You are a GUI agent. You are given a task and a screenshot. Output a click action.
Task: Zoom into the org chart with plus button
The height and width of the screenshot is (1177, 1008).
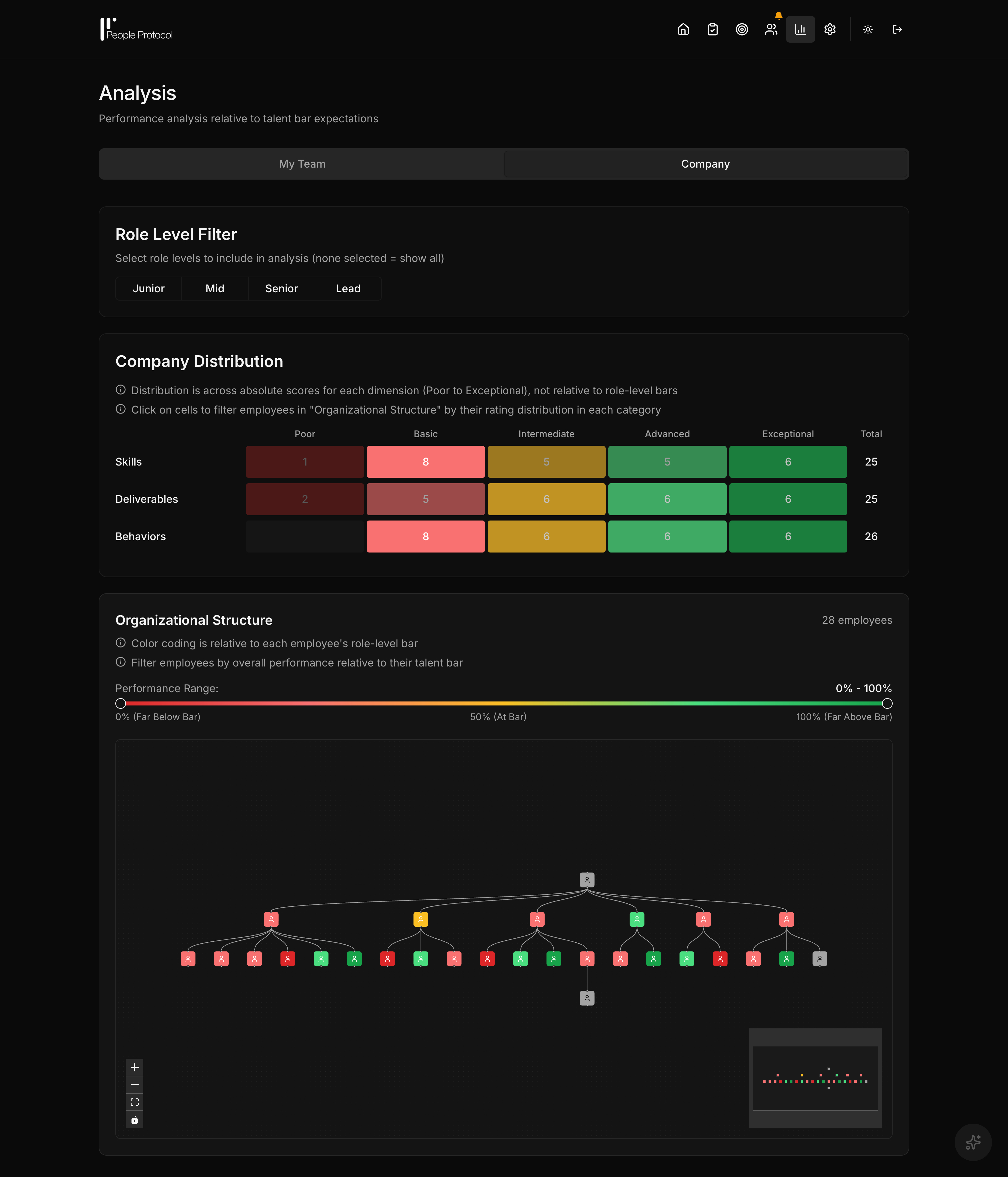tap(135, 1067)
